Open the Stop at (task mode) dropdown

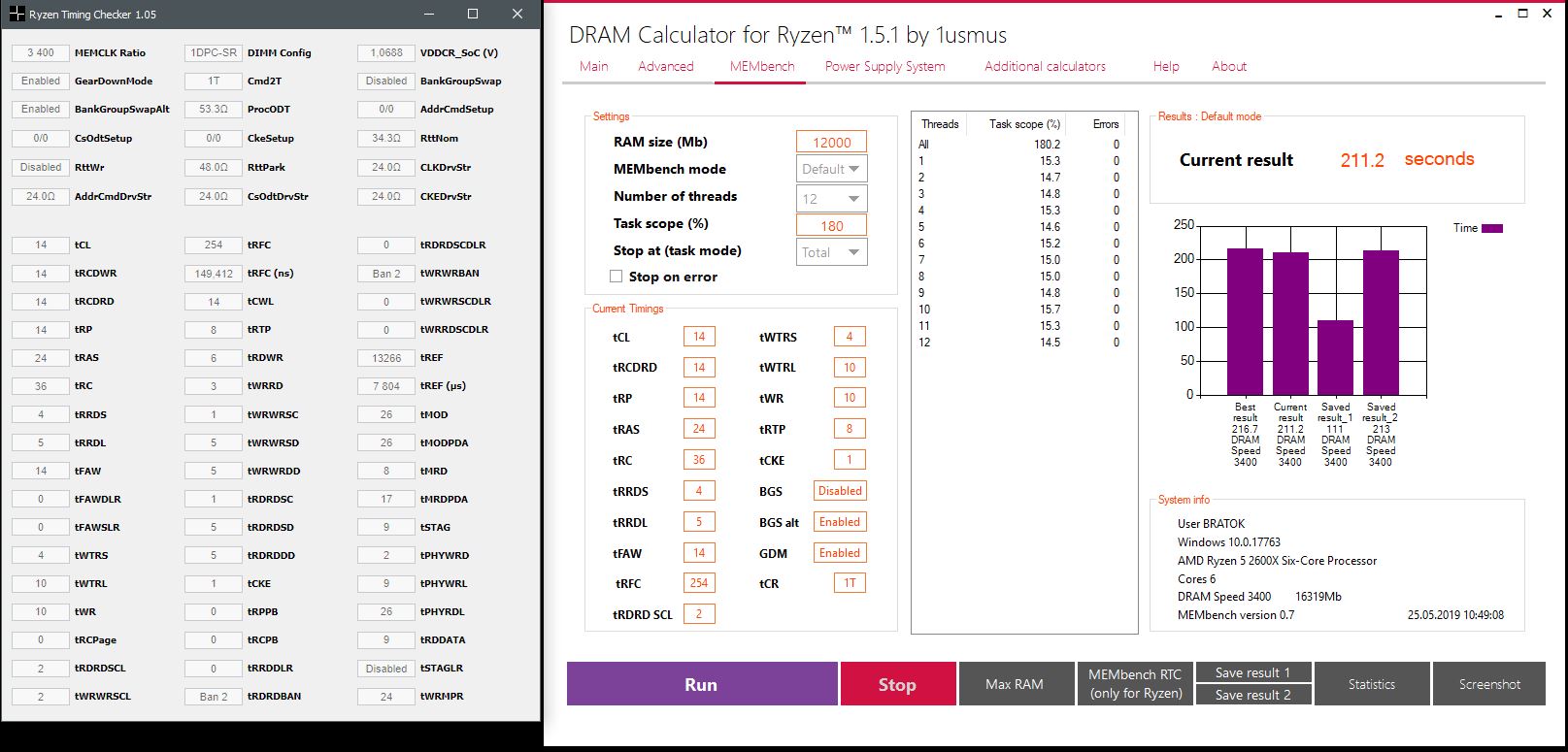pyautogui.click(x=831, y=252)
